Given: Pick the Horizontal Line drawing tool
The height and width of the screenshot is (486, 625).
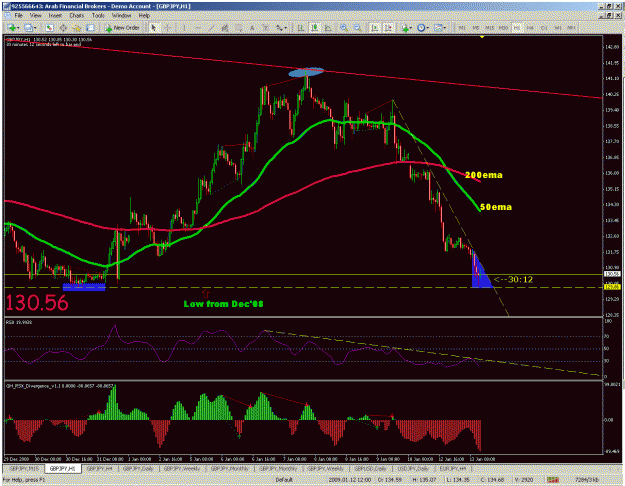Looking at the screenshot, I should point(198,28).
